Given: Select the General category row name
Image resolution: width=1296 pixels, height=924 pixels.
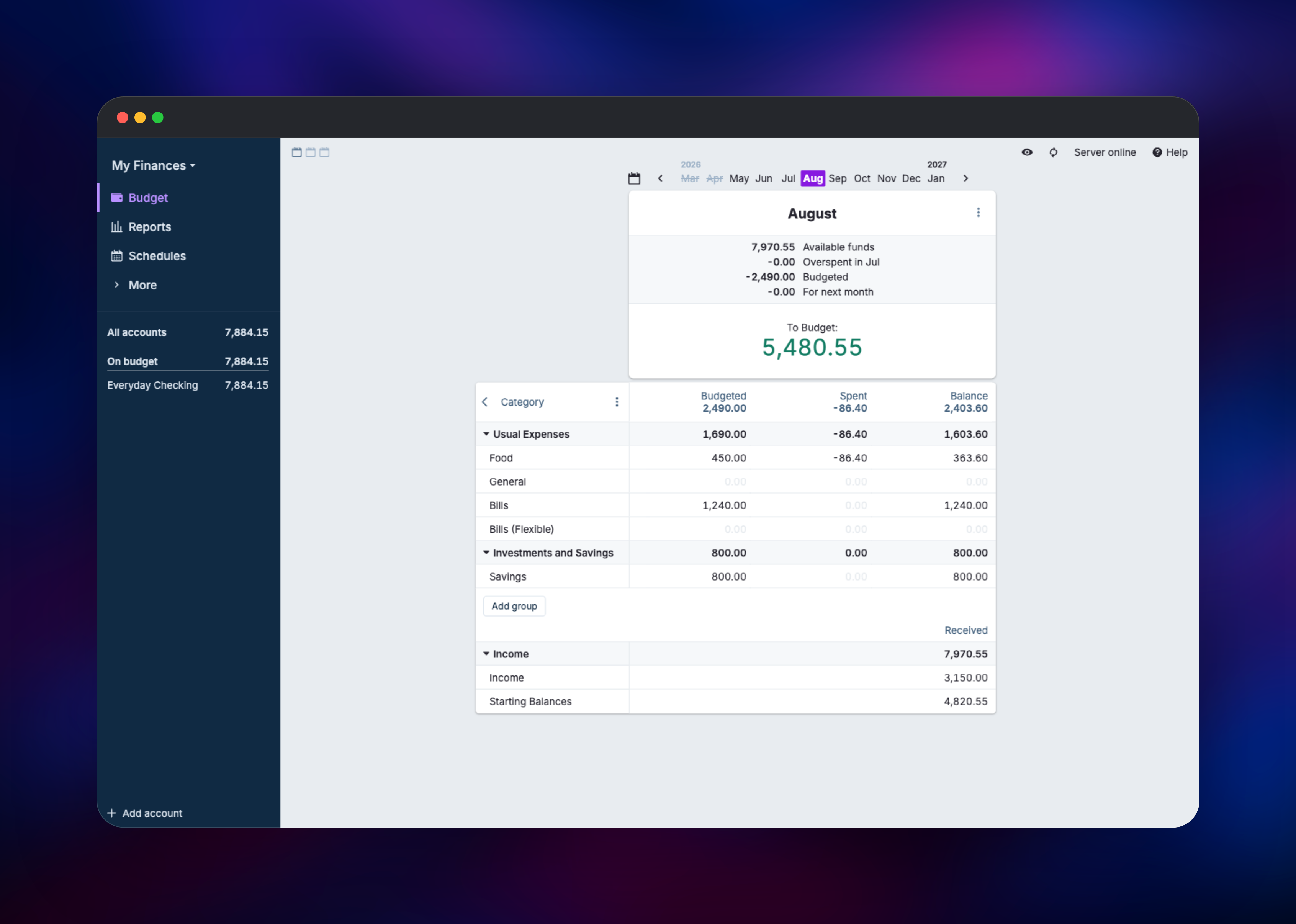Looking at the screenshot, I should [507, 482].
